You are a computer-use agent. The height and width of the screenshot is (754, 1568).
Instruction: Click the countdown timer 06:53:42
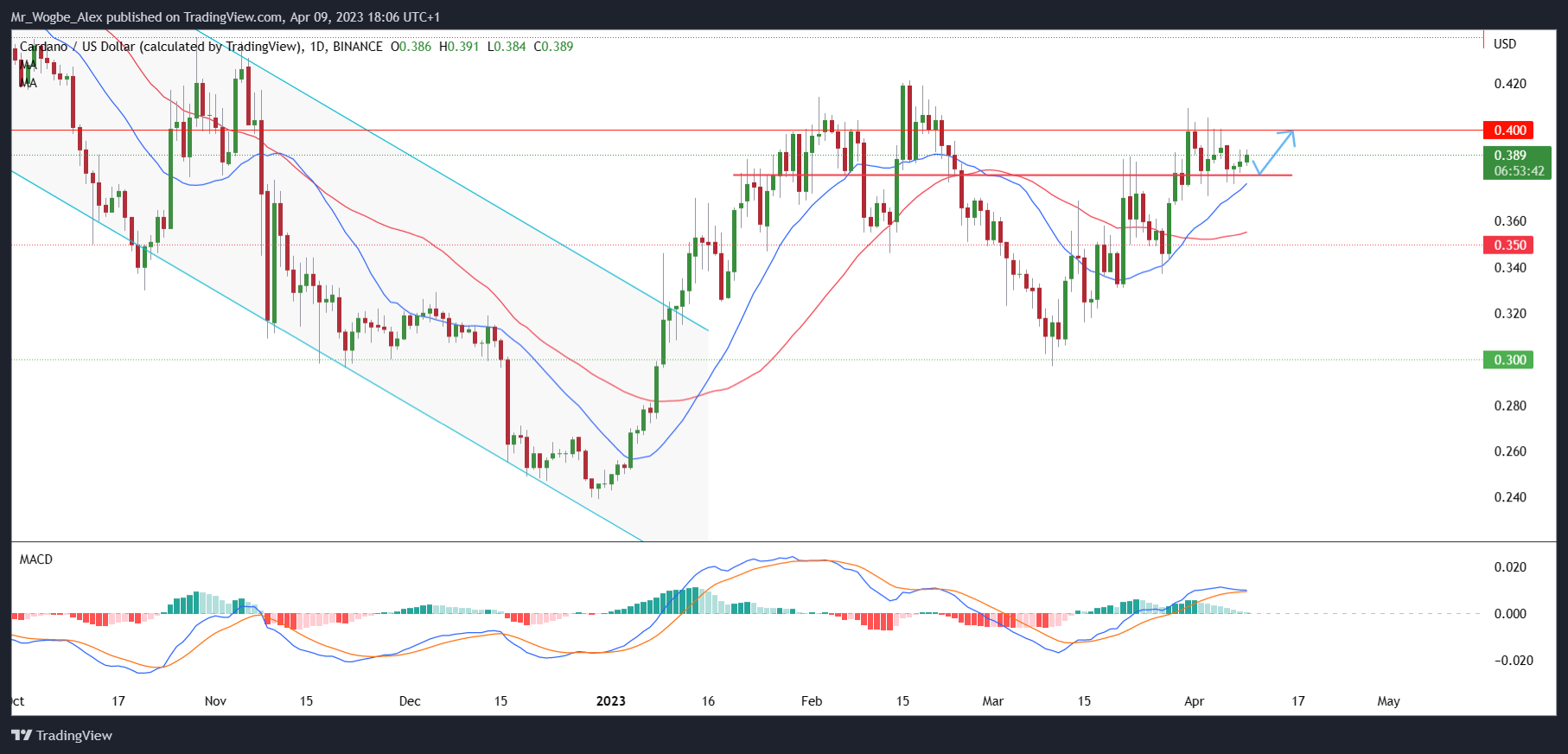[1519, 171]
